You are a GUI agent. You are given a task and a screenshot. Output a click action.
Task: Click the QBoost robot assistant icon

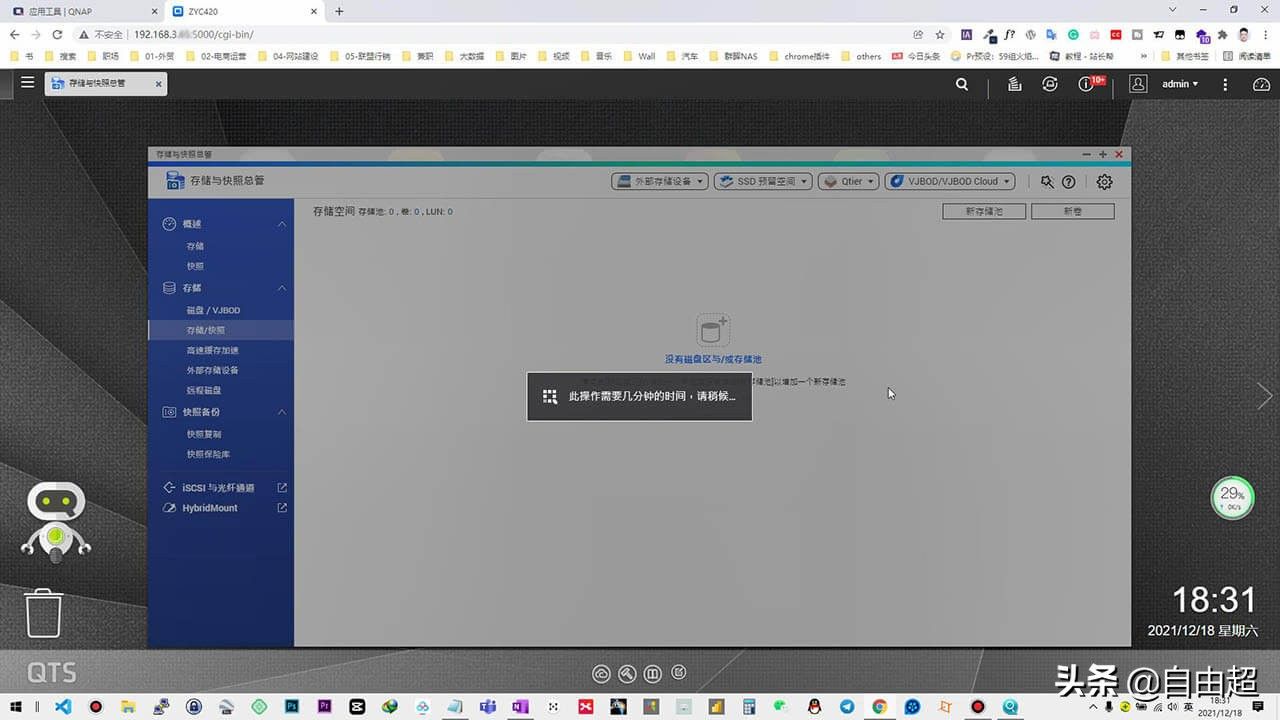pos(56,520)
